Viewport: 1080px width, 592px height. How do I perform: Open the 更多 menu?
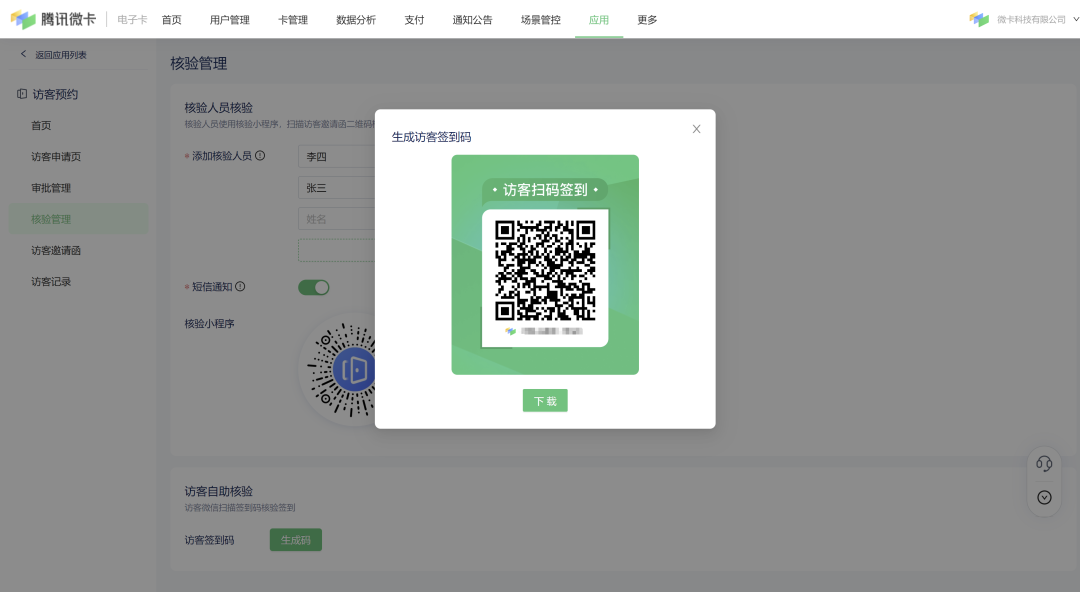click(x=645, y=19)
